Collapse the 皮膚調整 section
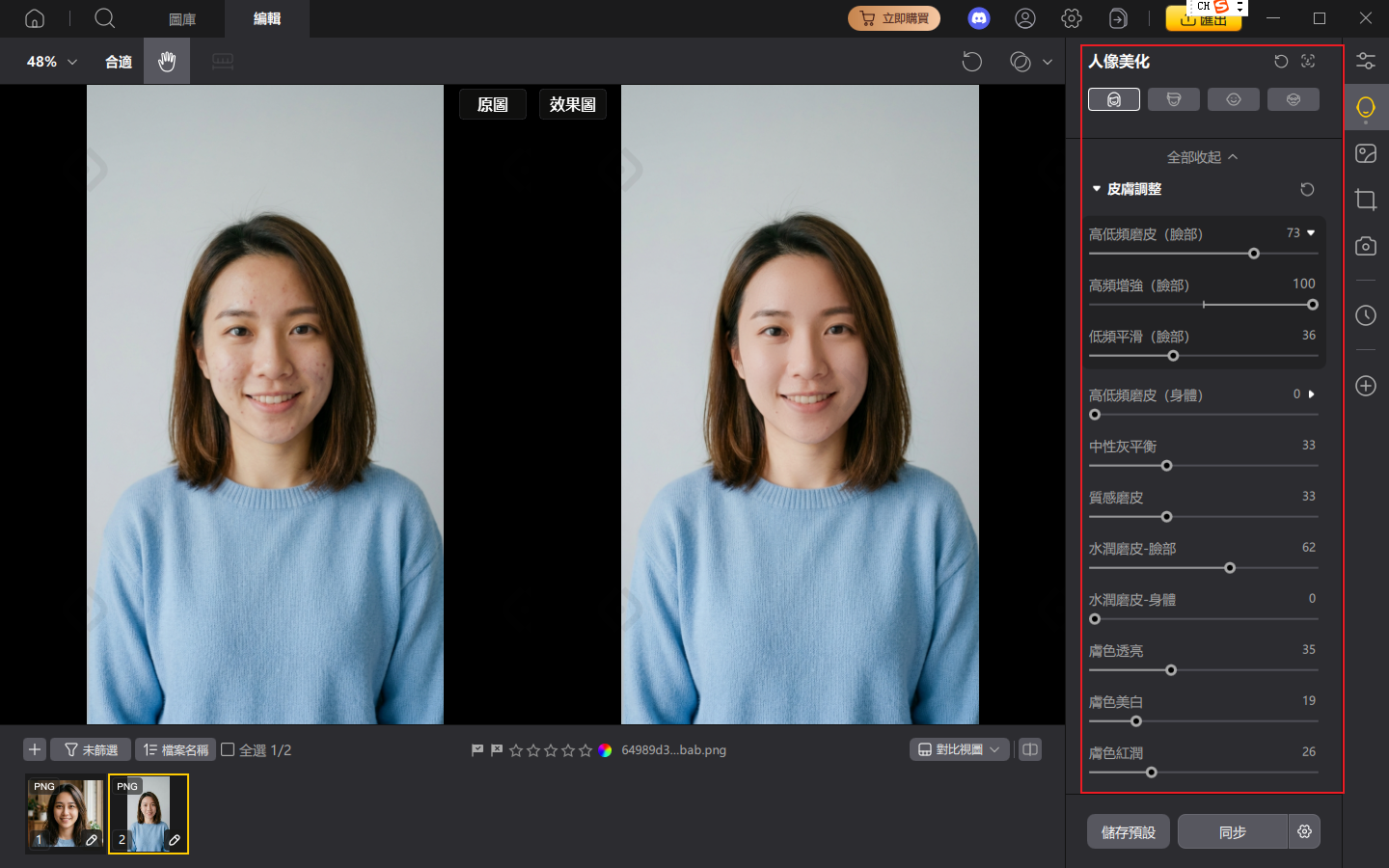Screen dimensions: 1389x868 click(1097, 189)
